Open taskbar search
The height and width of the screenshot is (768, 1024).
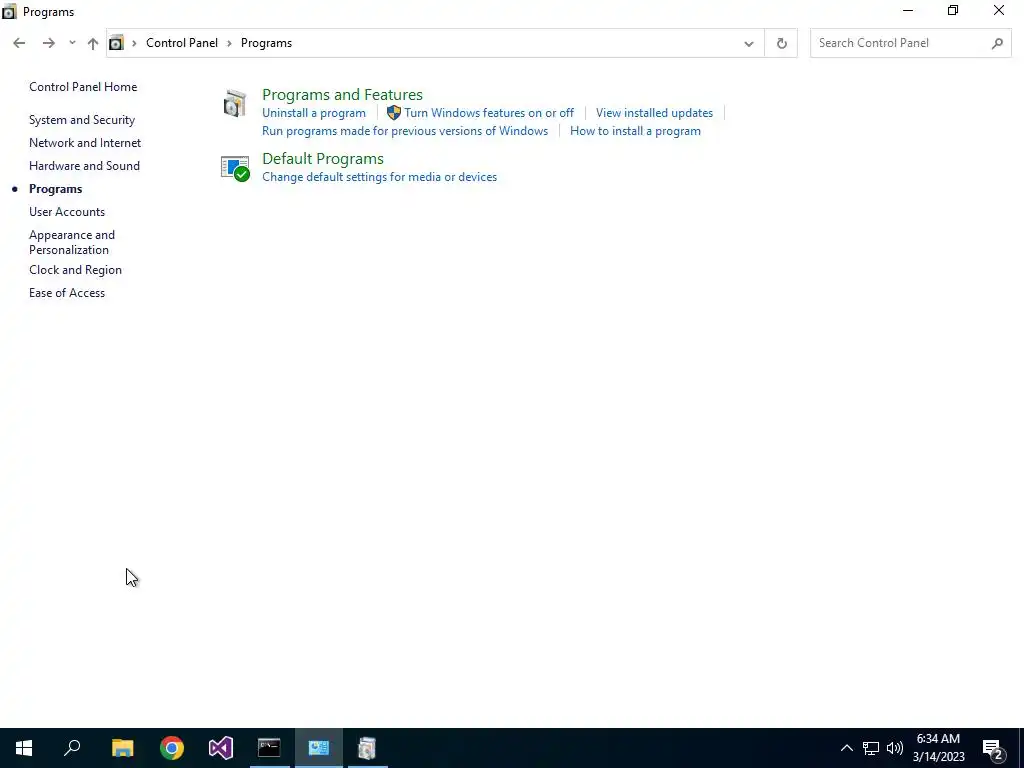pyautogui.click(x=72, y=748)
